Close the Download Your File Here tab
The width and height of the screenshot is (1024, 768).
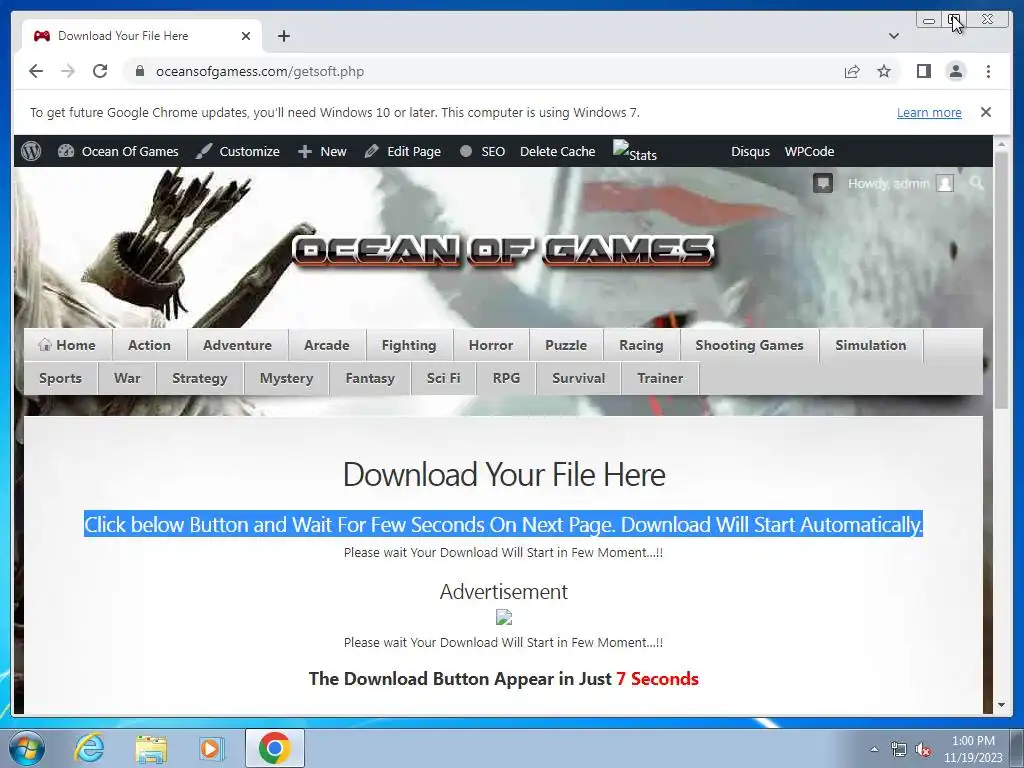[x=246, y=36]
